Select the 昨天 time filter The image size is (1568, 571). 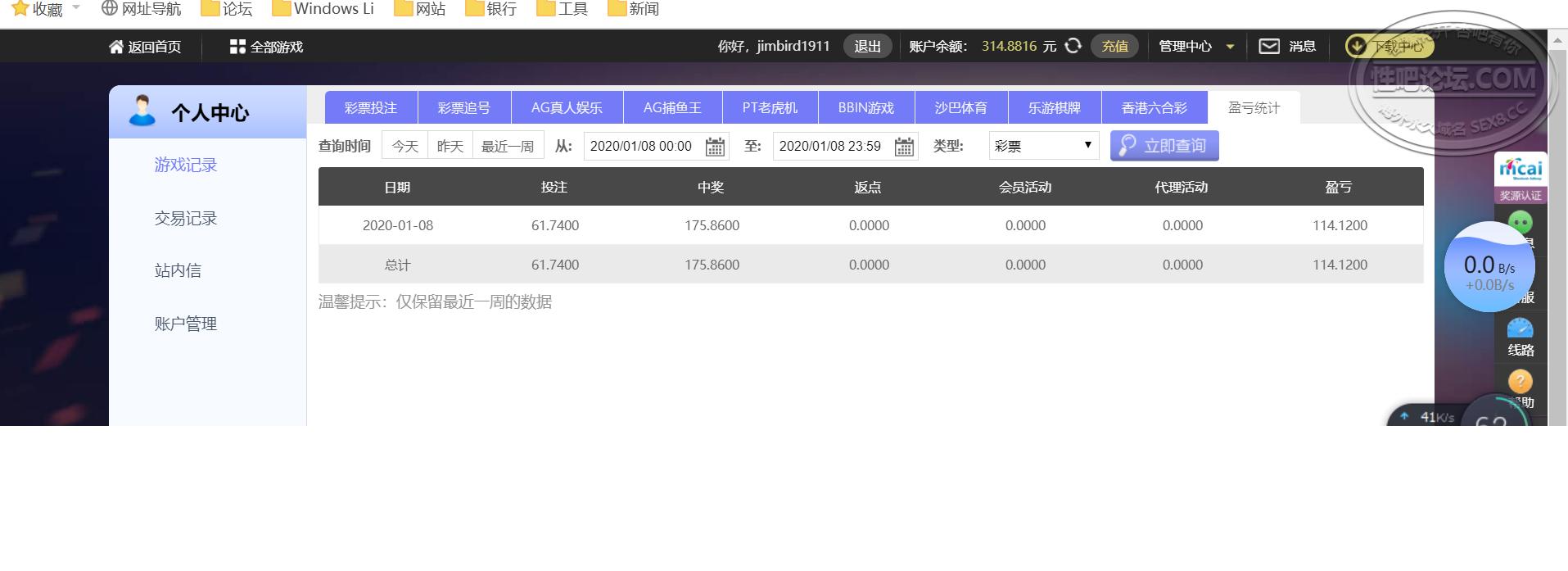pos(450,147)
